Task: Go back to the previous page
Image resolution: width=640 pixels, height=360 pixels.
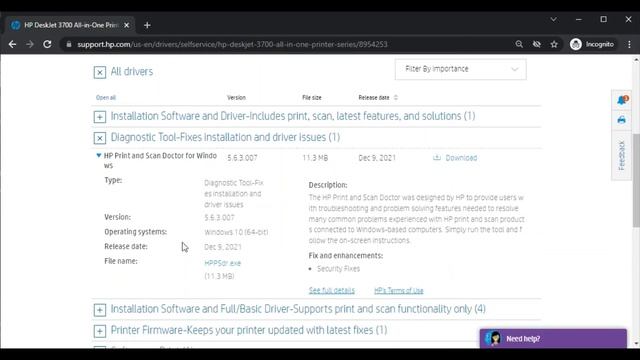Action: pos(12,44)
